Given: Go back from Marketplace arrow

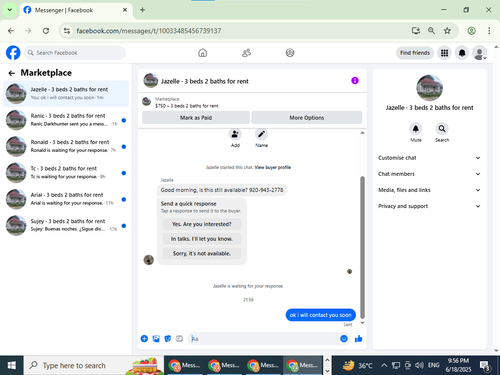Looking at the screenshot, I should click(x=12, y=73).
